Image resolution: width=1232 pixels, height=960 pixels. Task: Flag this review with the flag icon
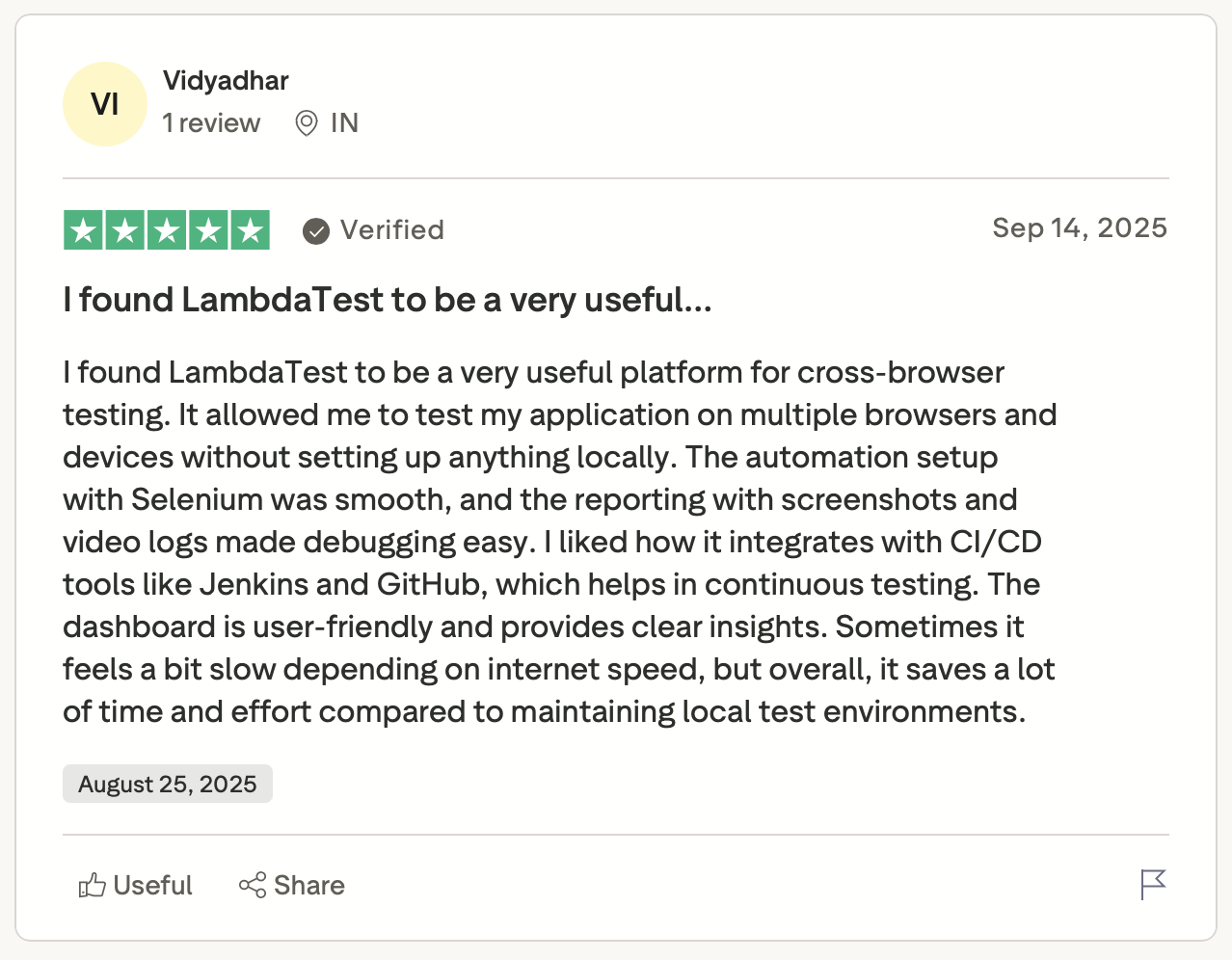(1153, 884)
